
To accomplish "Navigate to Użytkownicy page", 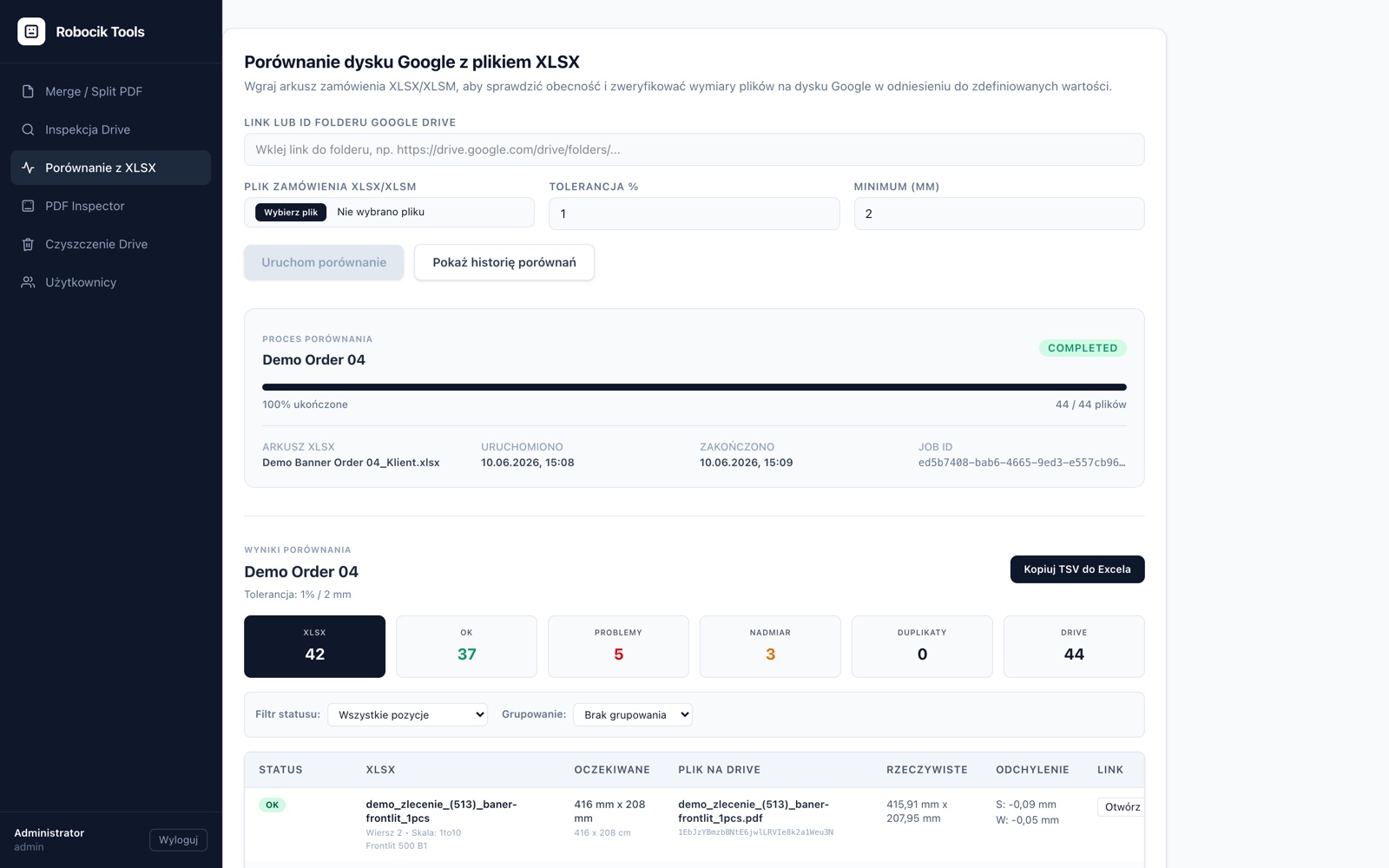I will click(x=110, y=282).
